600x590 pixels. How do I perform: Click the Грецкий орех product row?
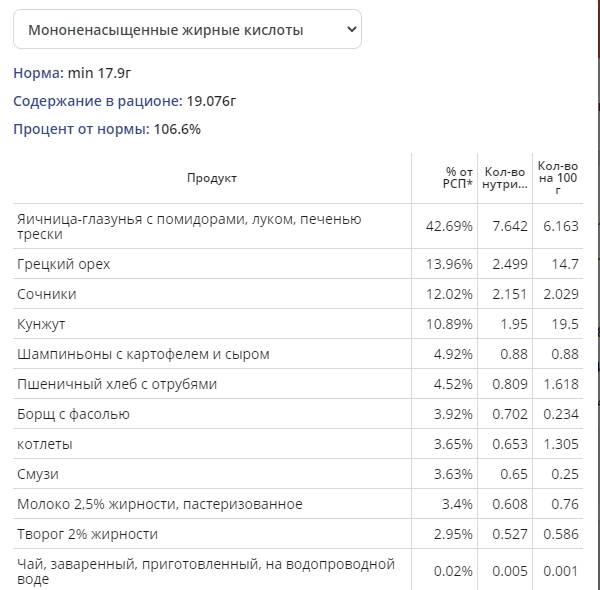(64, 264)
